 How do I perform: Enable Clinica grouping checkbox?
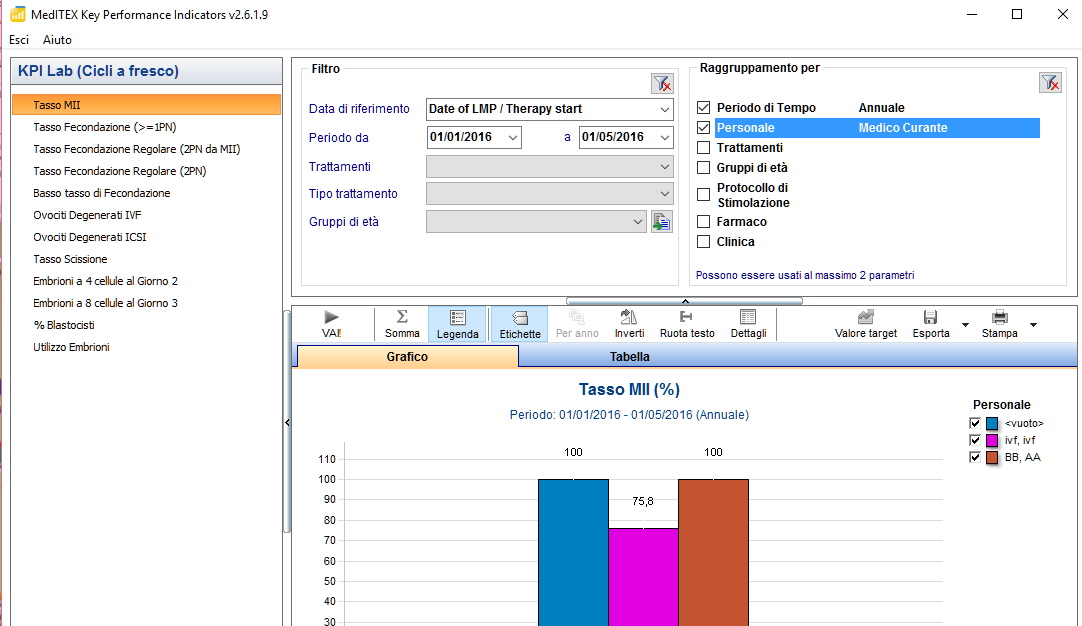point(703,242)
